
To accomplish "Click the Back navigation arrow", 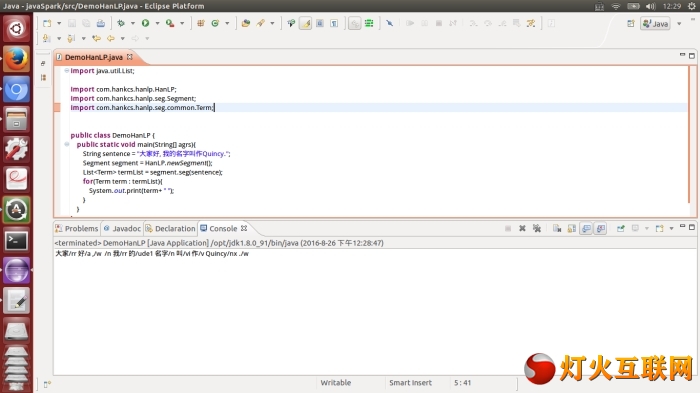I will coord(111,38).
